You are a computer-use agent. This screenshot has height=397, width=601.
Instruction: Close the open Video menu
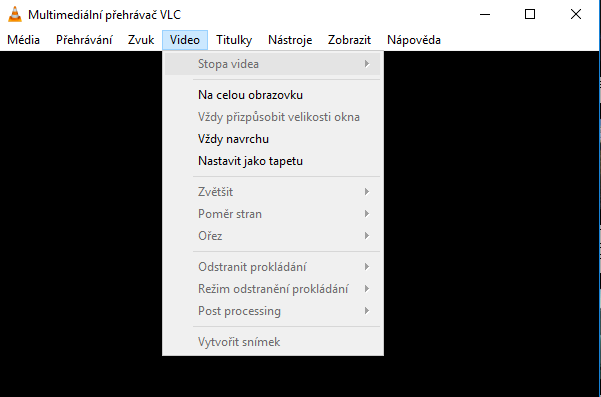tap(185, 40)
